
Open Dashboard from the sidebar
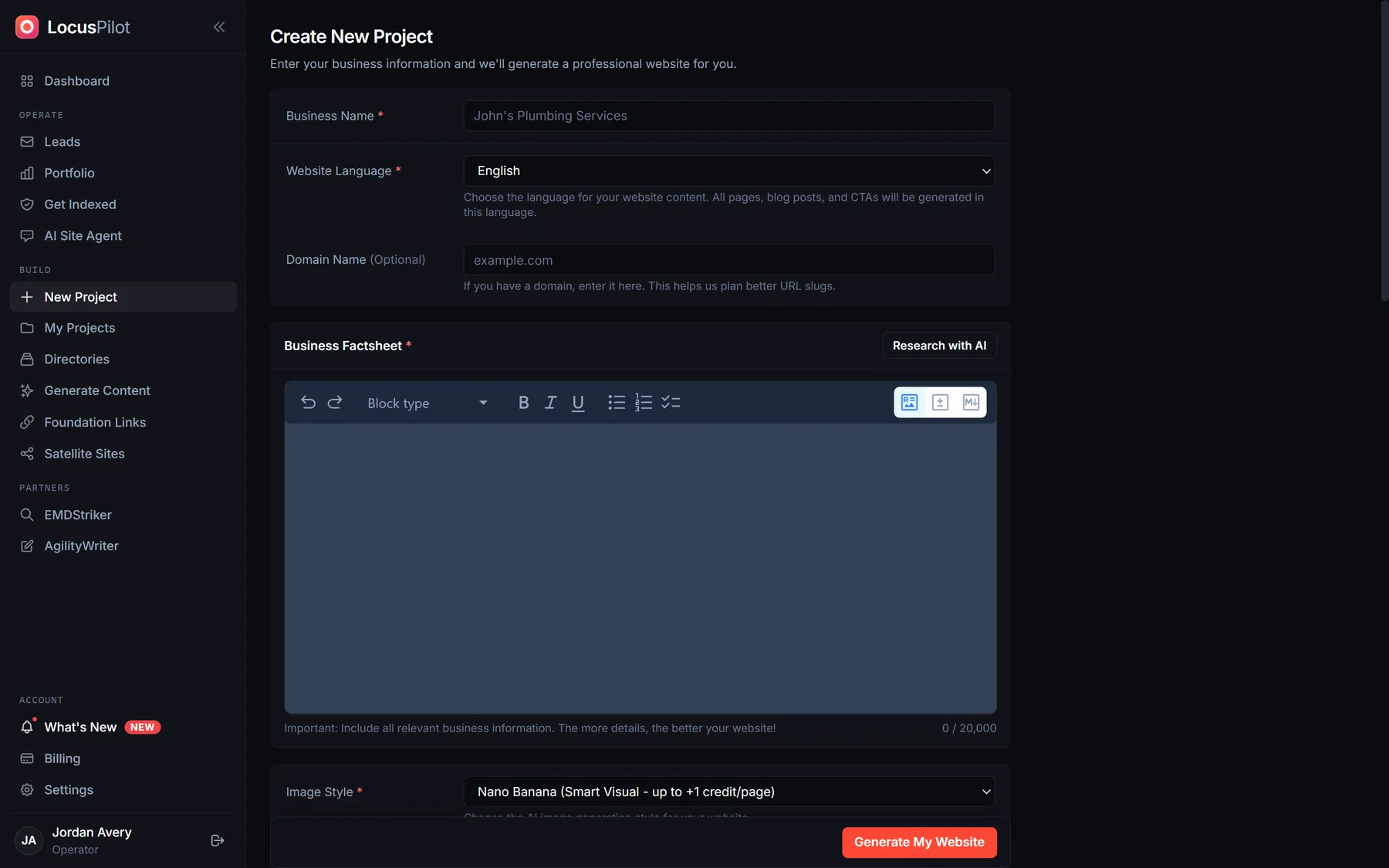pos(123,81)
